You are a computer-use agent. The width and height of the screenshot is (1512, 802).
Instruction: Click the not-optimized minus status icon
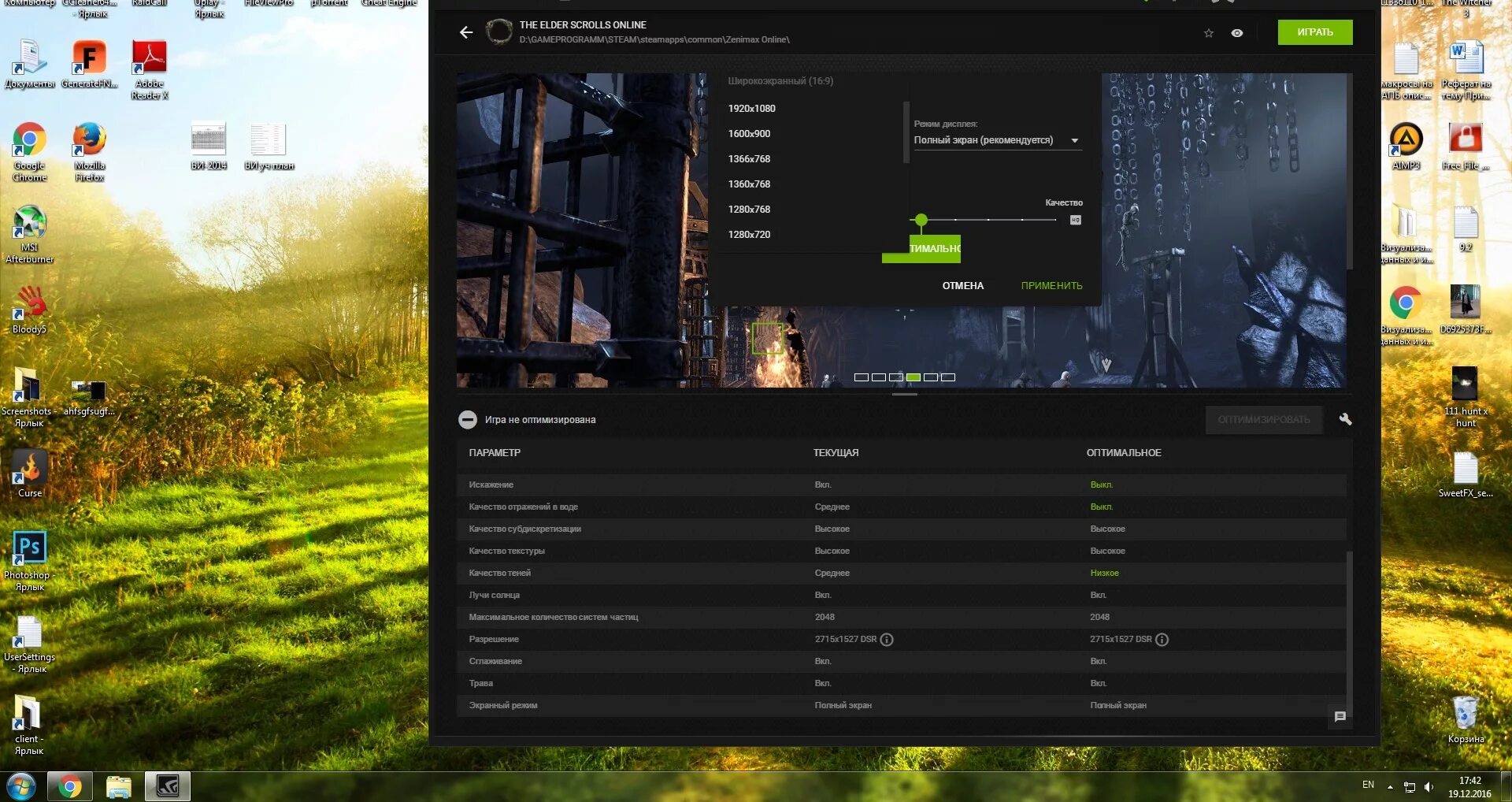point(468,420)
